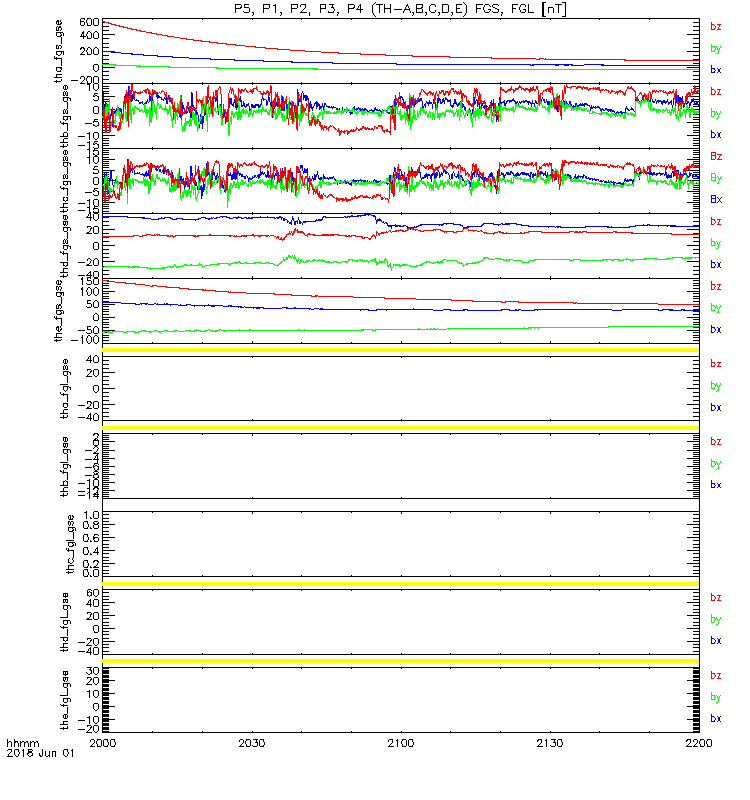The image size is (750, 800).
Task: Click the tha_fgs_gse y-axis label
Action: pyautogui.click(x=59, y=51)
